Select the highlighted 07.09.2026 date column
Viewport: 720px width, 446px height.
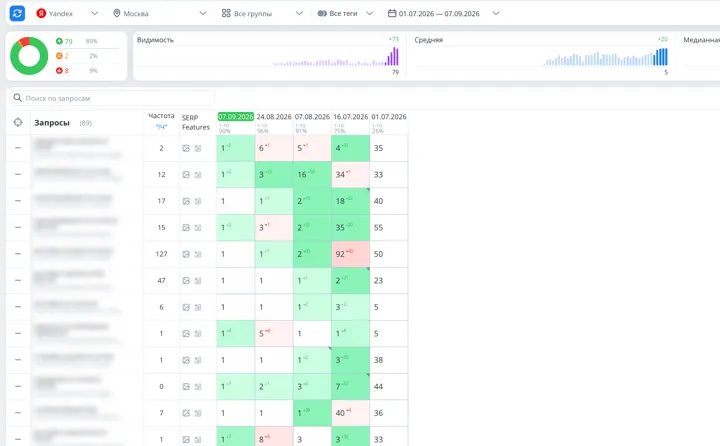click(x=236, y=117)
